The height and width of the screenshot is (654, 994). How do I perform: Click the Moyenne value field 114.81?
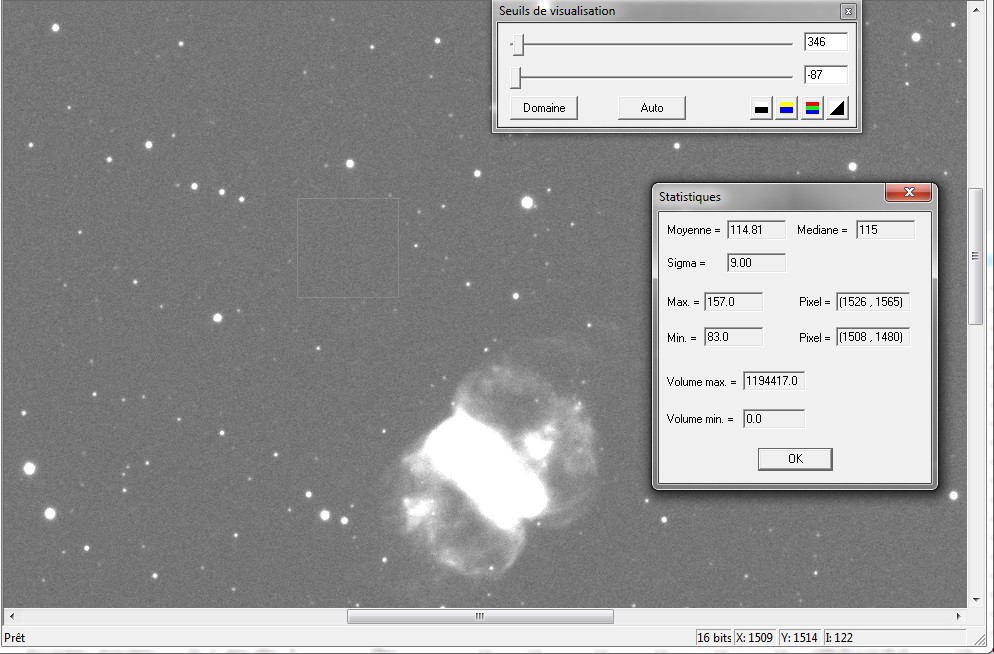[756, 230]
